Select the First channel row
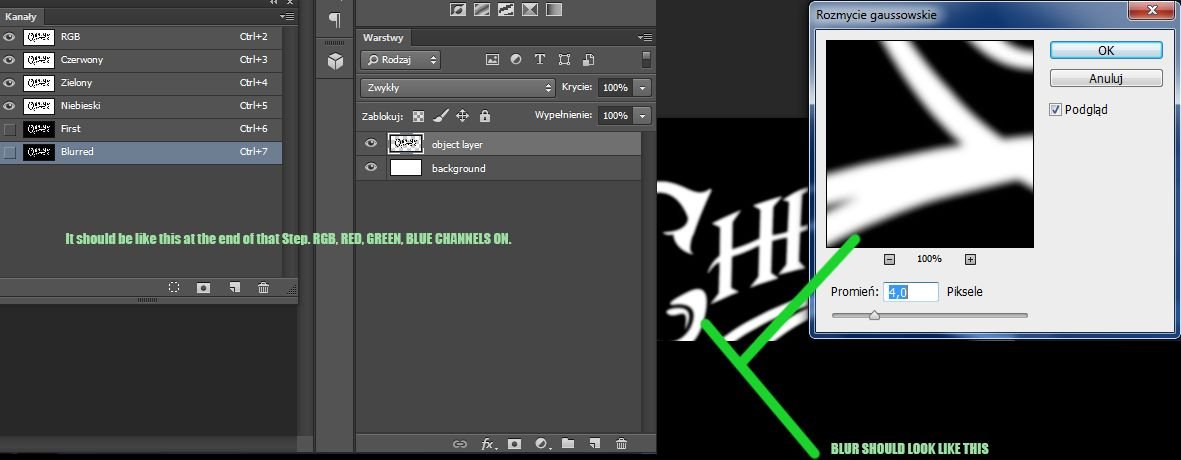This screenshot has height=460, width=1181. coord(141,129)
